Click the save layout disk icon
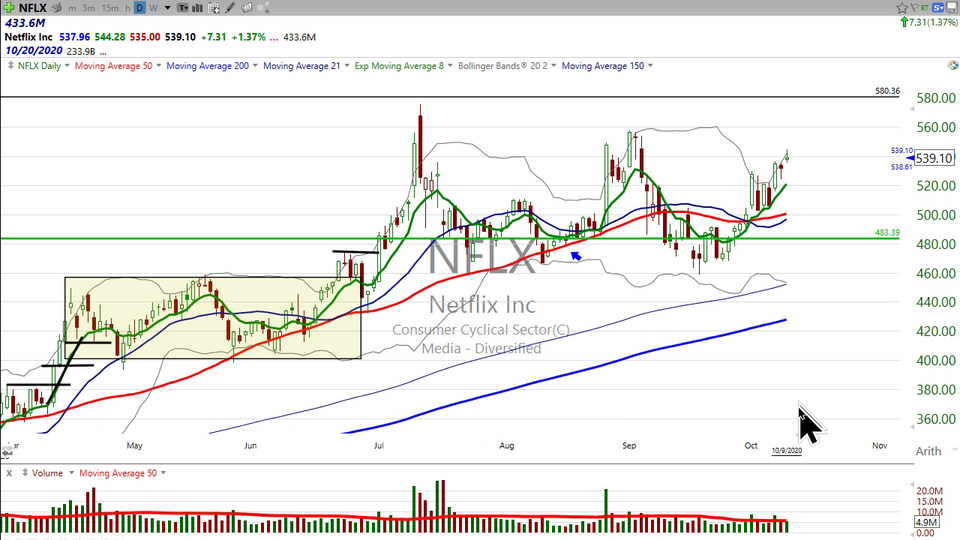 coord(952,8)
